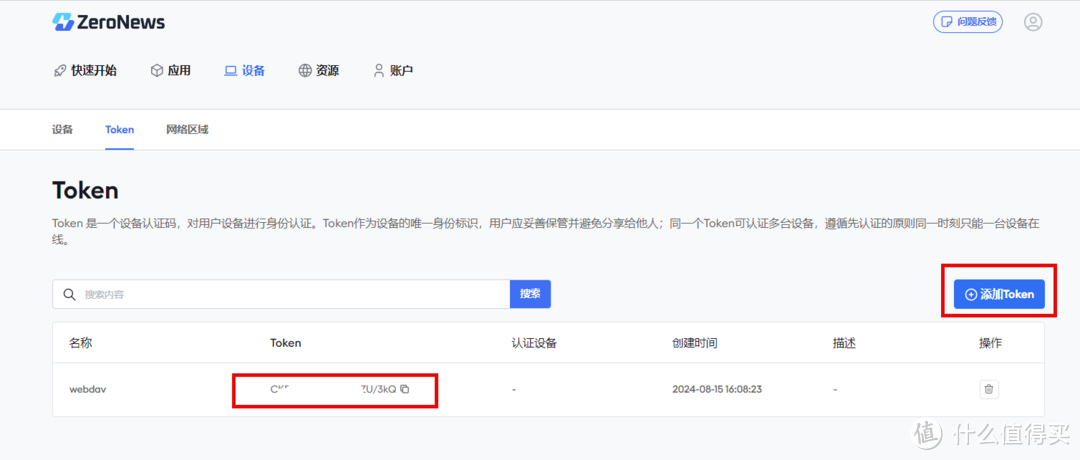The height and width of the screenshot is (460, 1080).
Task: Switch to the Token sub-tab
Action: pyautogui.click(x=119, y=130)
